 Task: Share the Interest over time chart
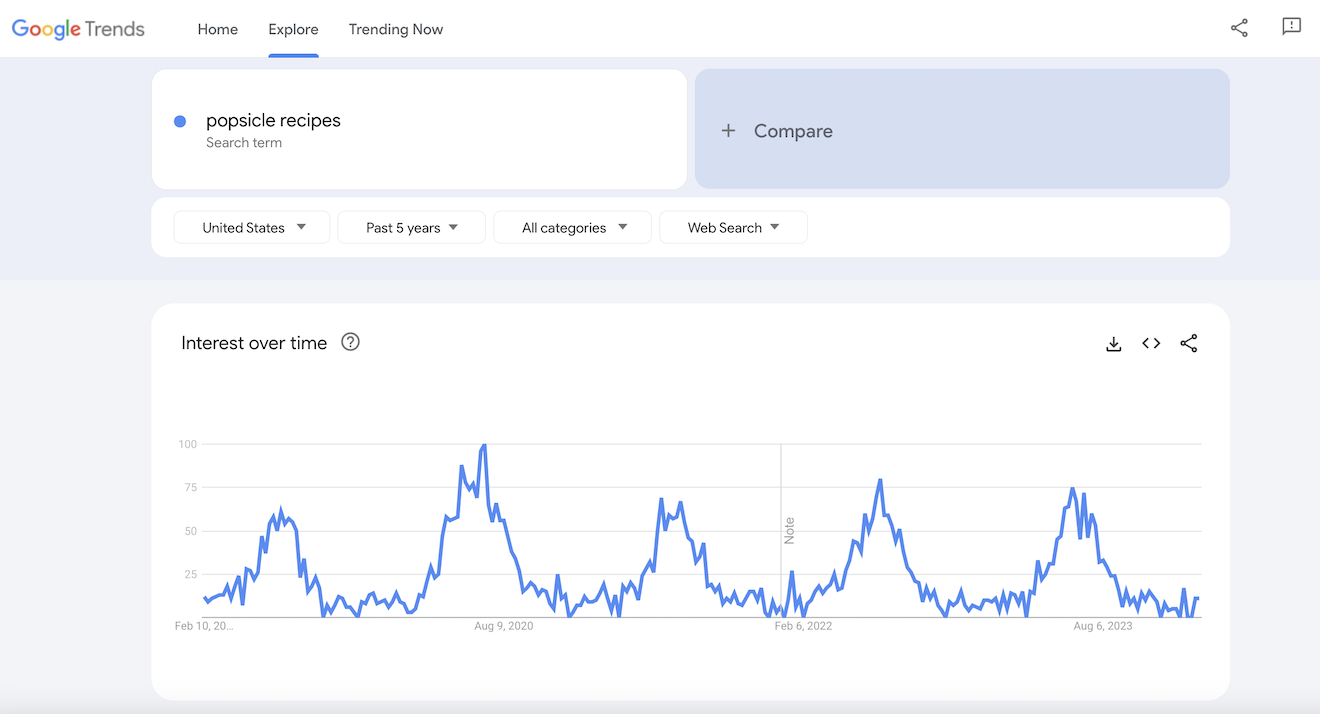[x=1188, y=344]
